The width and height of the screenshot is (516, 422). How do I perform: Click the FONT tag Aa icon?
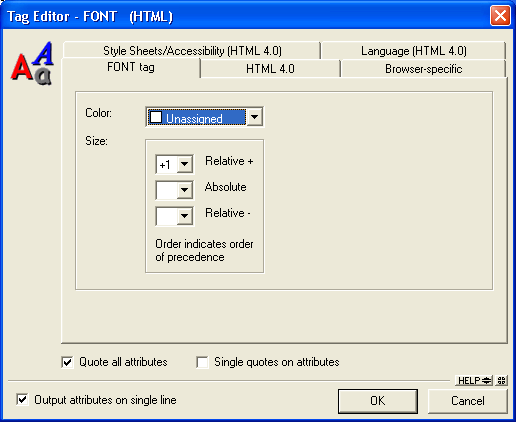tap(32, 63)
